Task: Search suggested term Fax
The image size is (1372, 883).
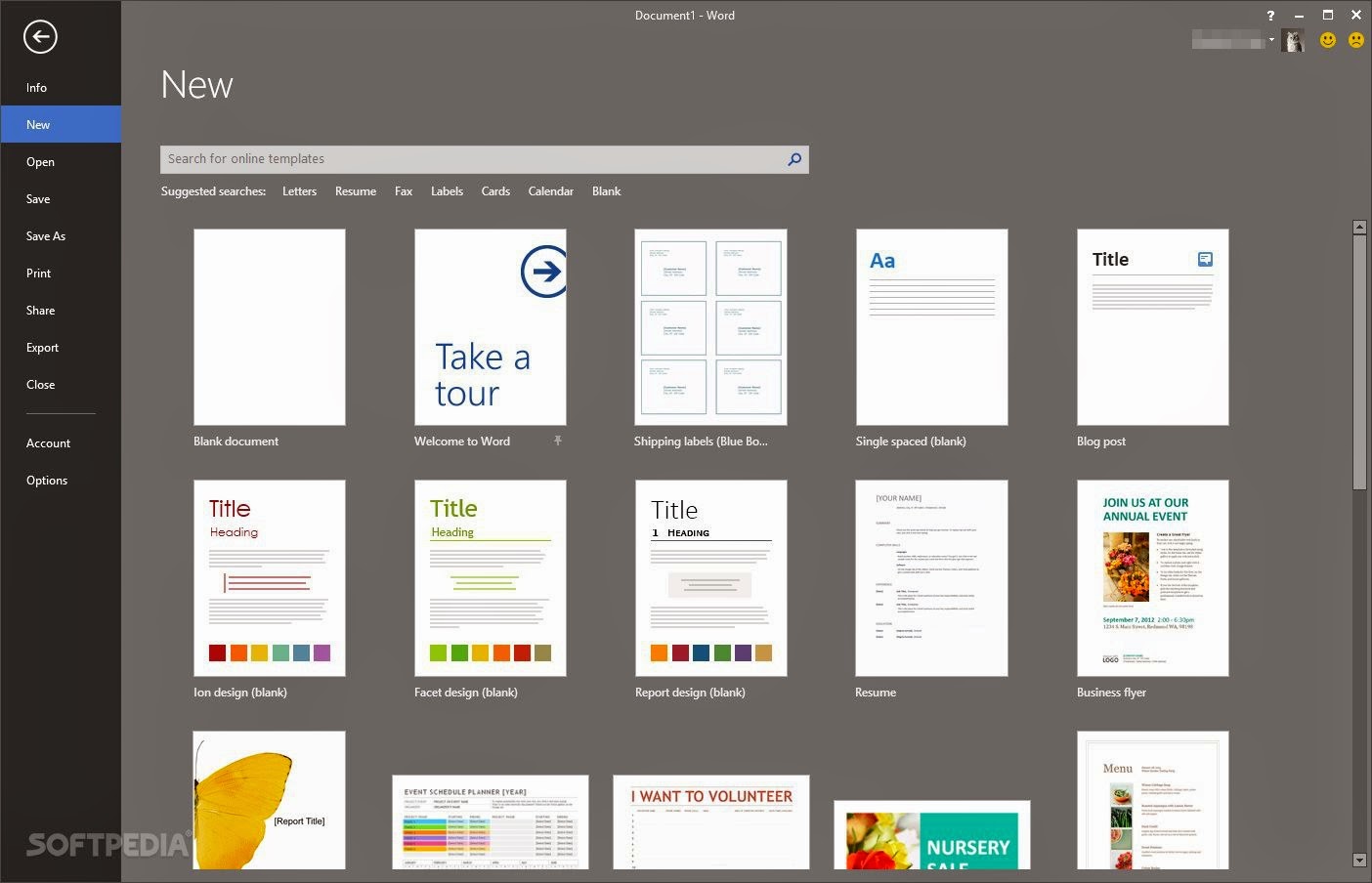Action: (x=404, y=191)
